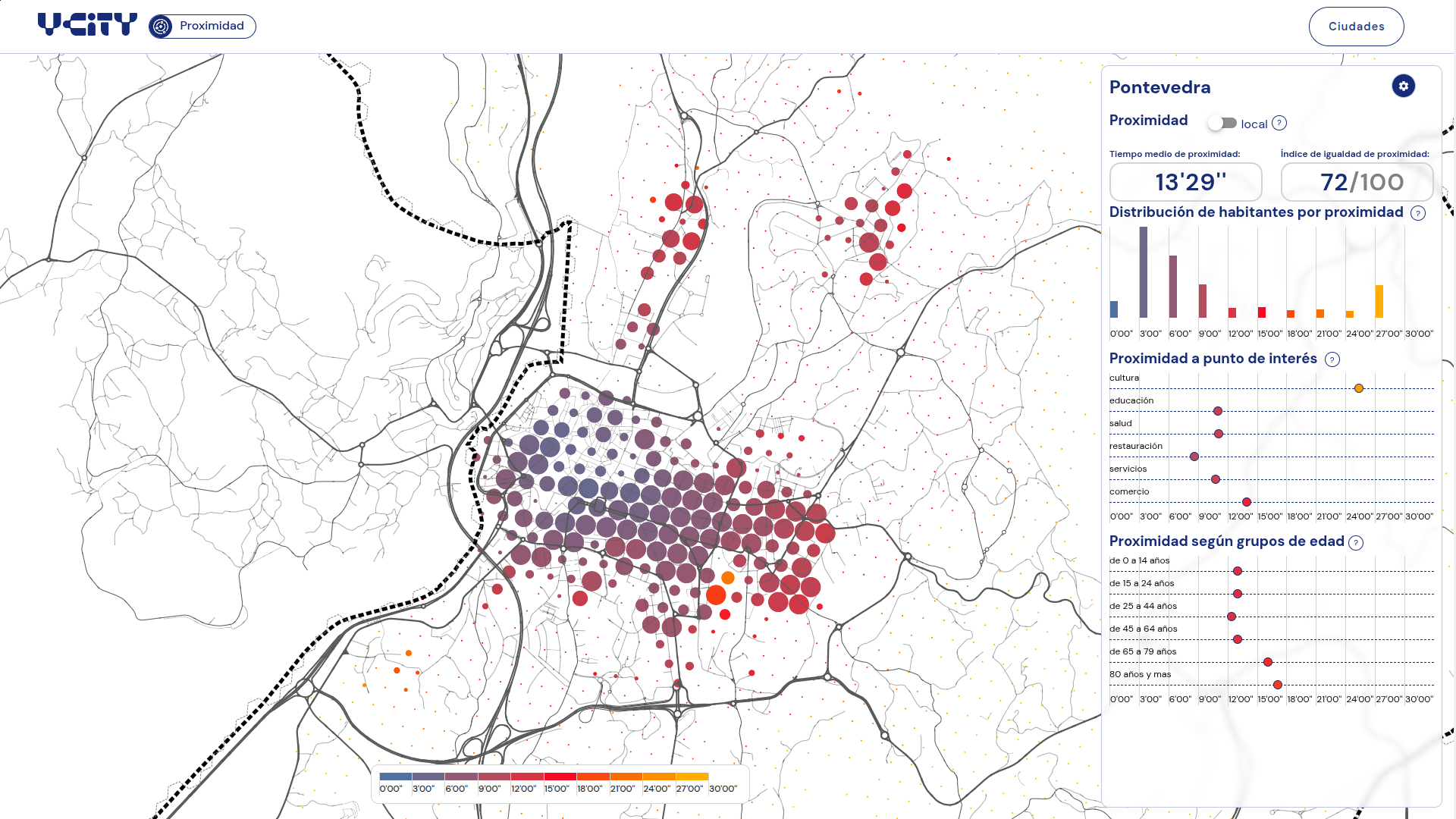This screenshot has height=819, width=1456.
Task: Click the Proximidad mode pill button
Action: pos(202,27)
